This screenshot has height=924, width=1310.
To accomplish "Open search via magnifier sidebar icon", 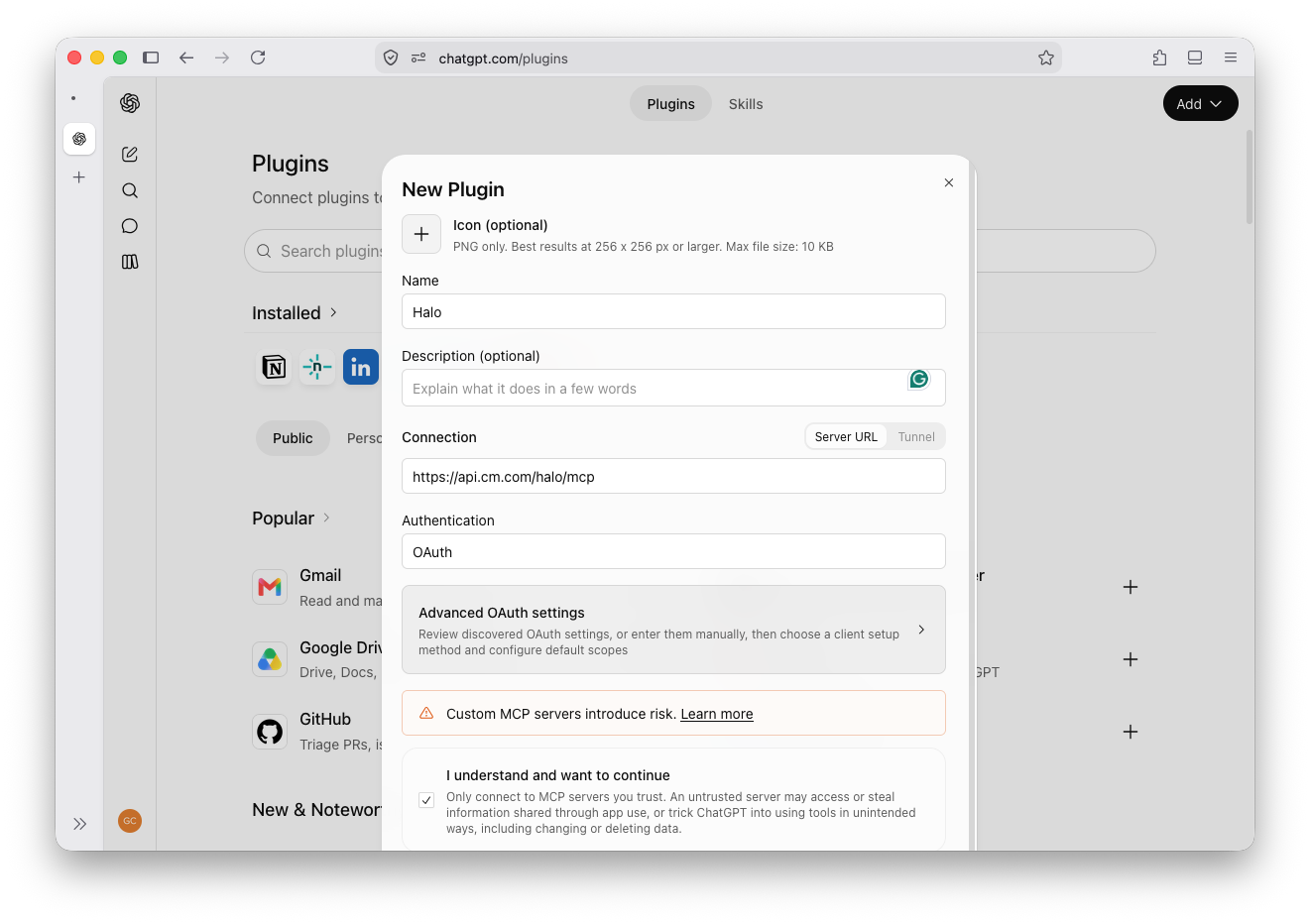I will pyautogui.click(x=130, y=190).
